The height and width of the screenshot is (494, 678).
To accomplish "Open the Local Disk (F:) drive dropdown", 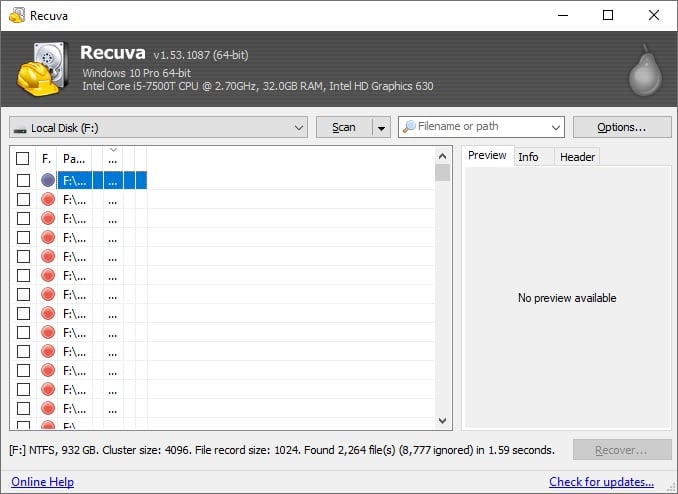I will [x=158, y=128].
